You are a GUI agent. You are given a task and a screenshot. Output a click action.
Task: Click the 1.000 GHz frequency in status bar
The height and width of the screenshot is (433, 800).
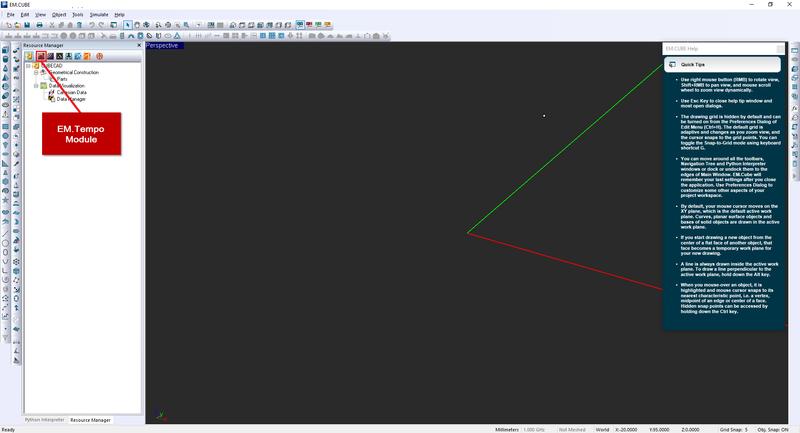tap(534, 429)
